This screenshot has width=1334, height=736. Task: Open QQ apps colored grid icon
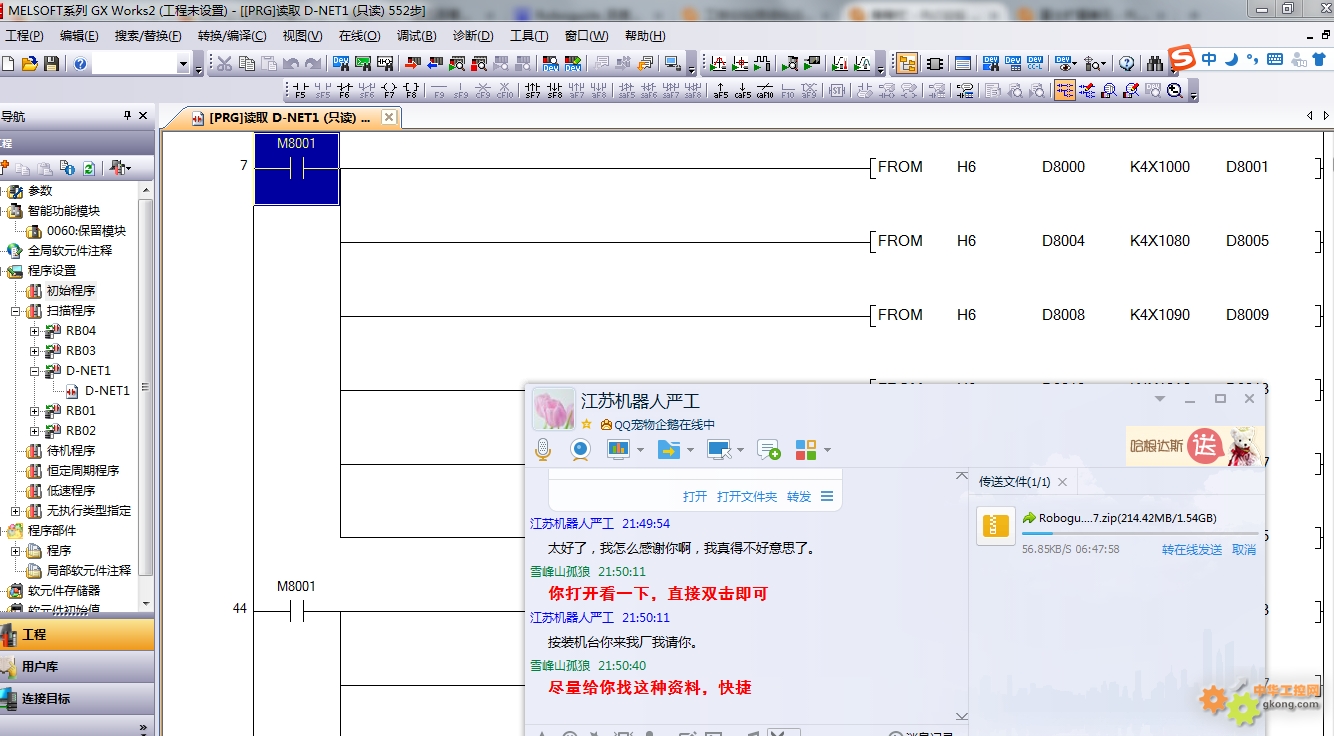(x=806, y=450)
